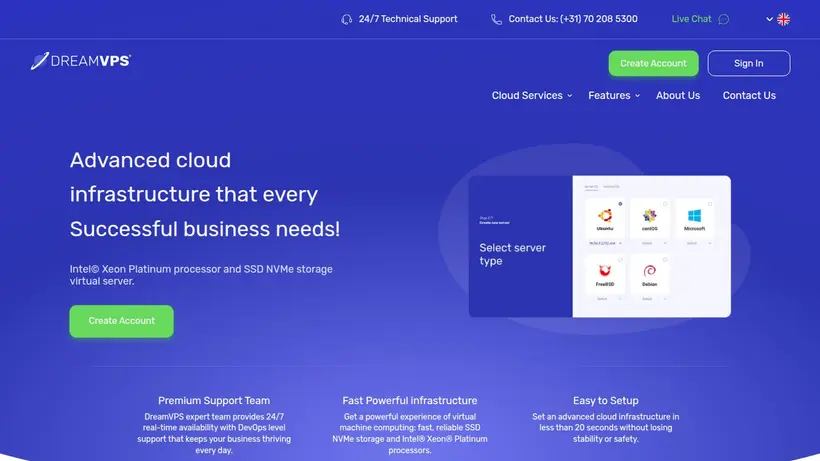Expand the Features menu
Image resolution: width=820 pixels, height=461 pixels.
(x=614, y=95)
